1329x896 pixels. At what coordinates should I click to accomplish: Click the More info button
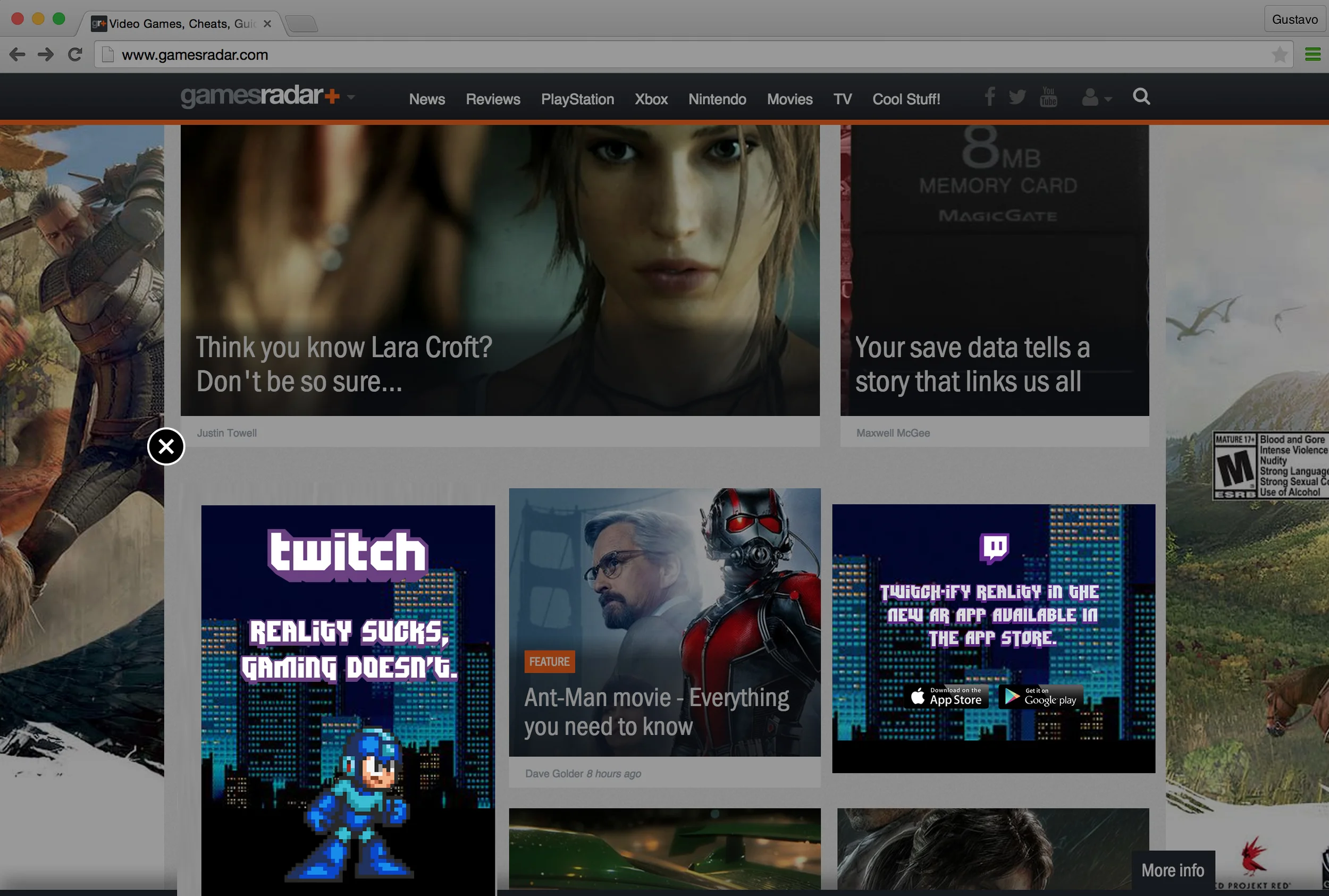(x=1173, y=870)
